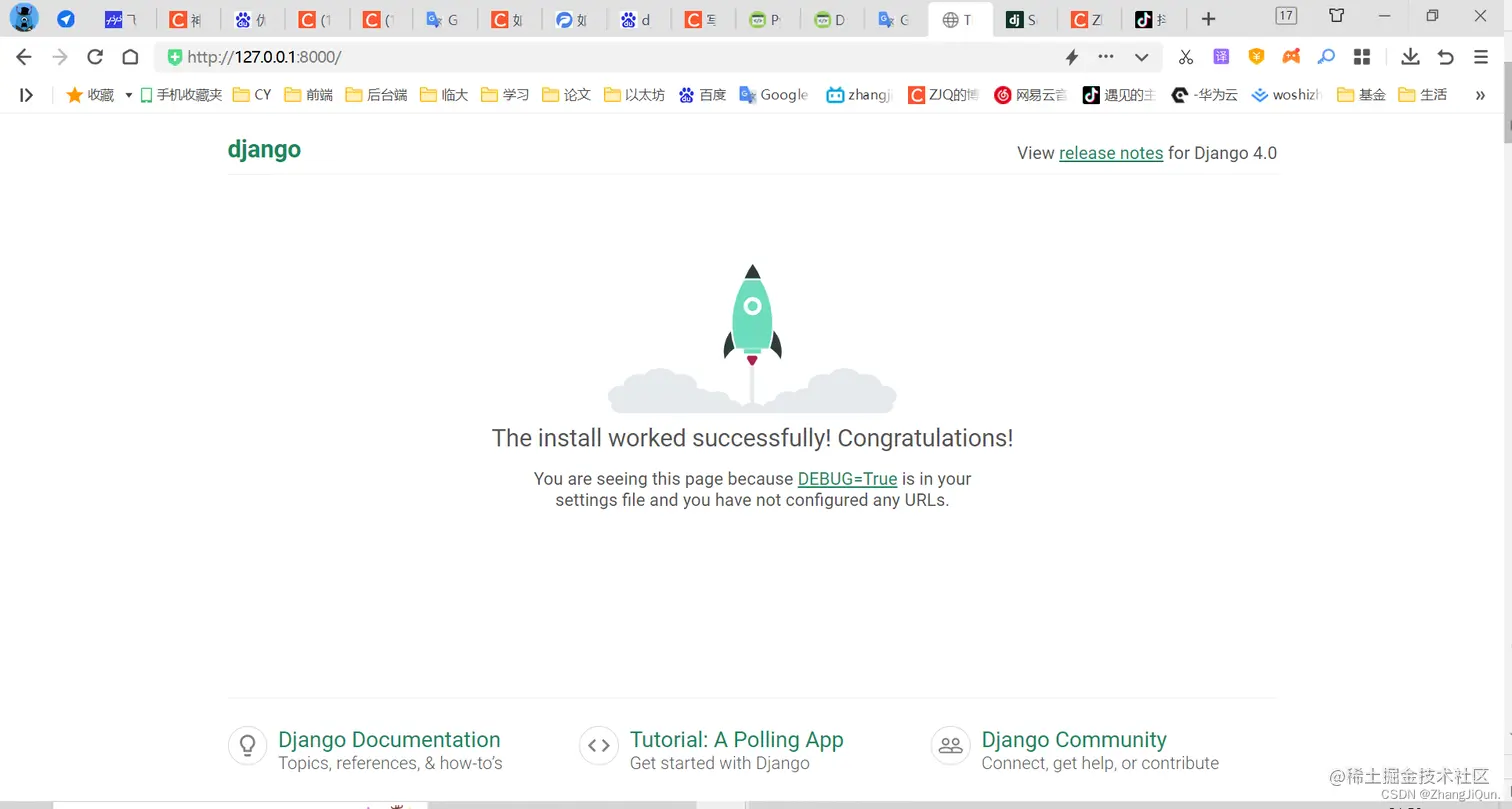Click the undo closed tab icon

[1446, 57]
